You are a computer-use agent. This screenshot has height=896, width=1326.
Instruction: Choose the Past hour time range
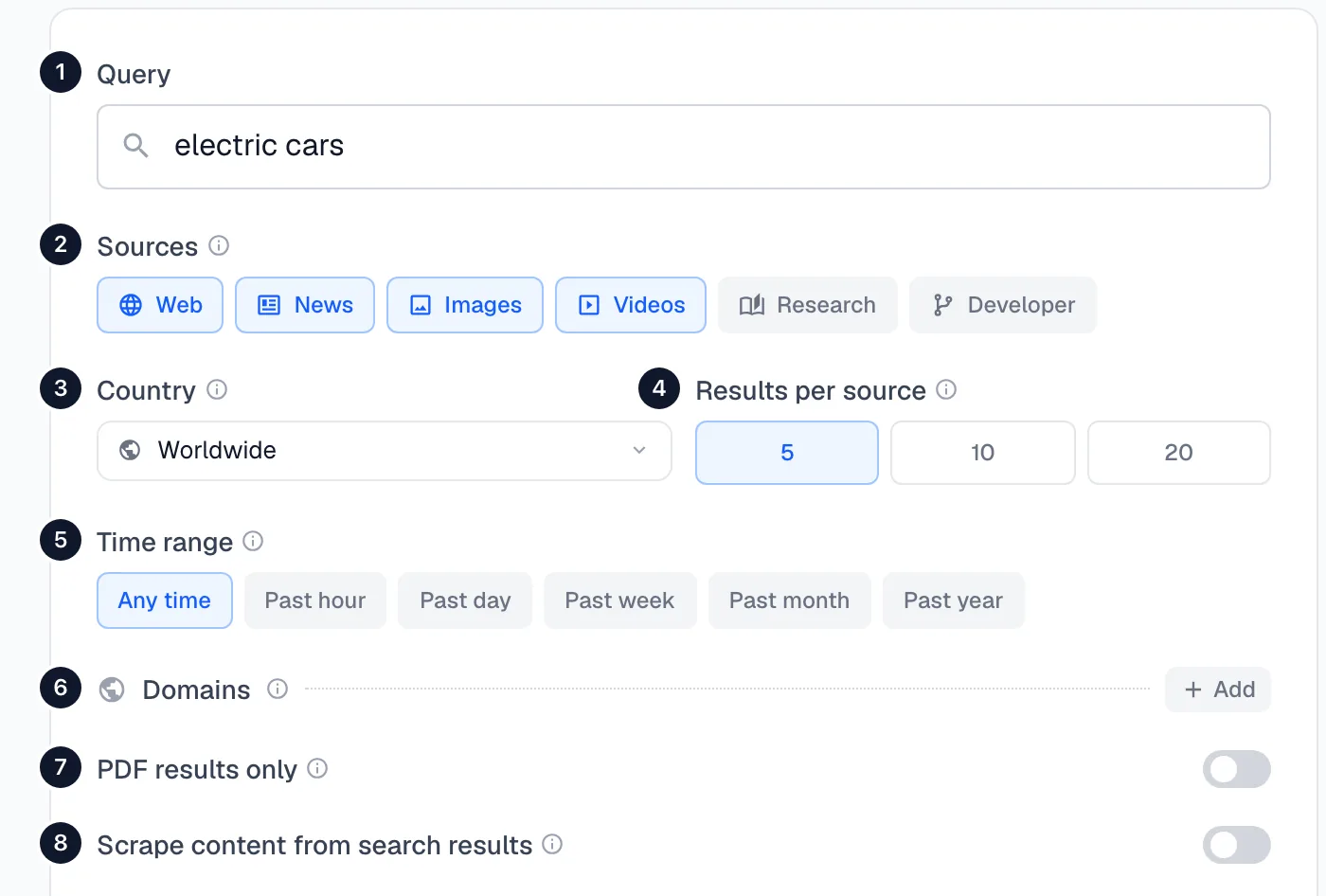[315, 600]
